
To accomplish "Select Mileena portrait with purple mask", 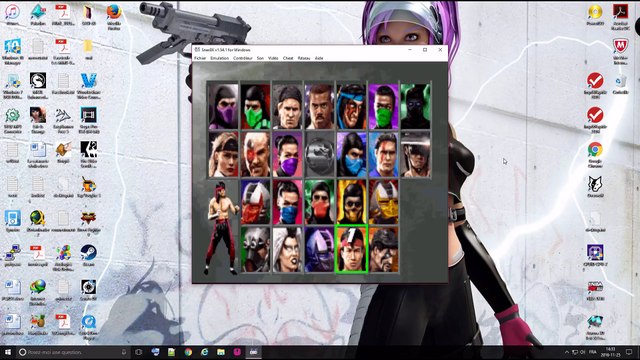I will [287, 154].
